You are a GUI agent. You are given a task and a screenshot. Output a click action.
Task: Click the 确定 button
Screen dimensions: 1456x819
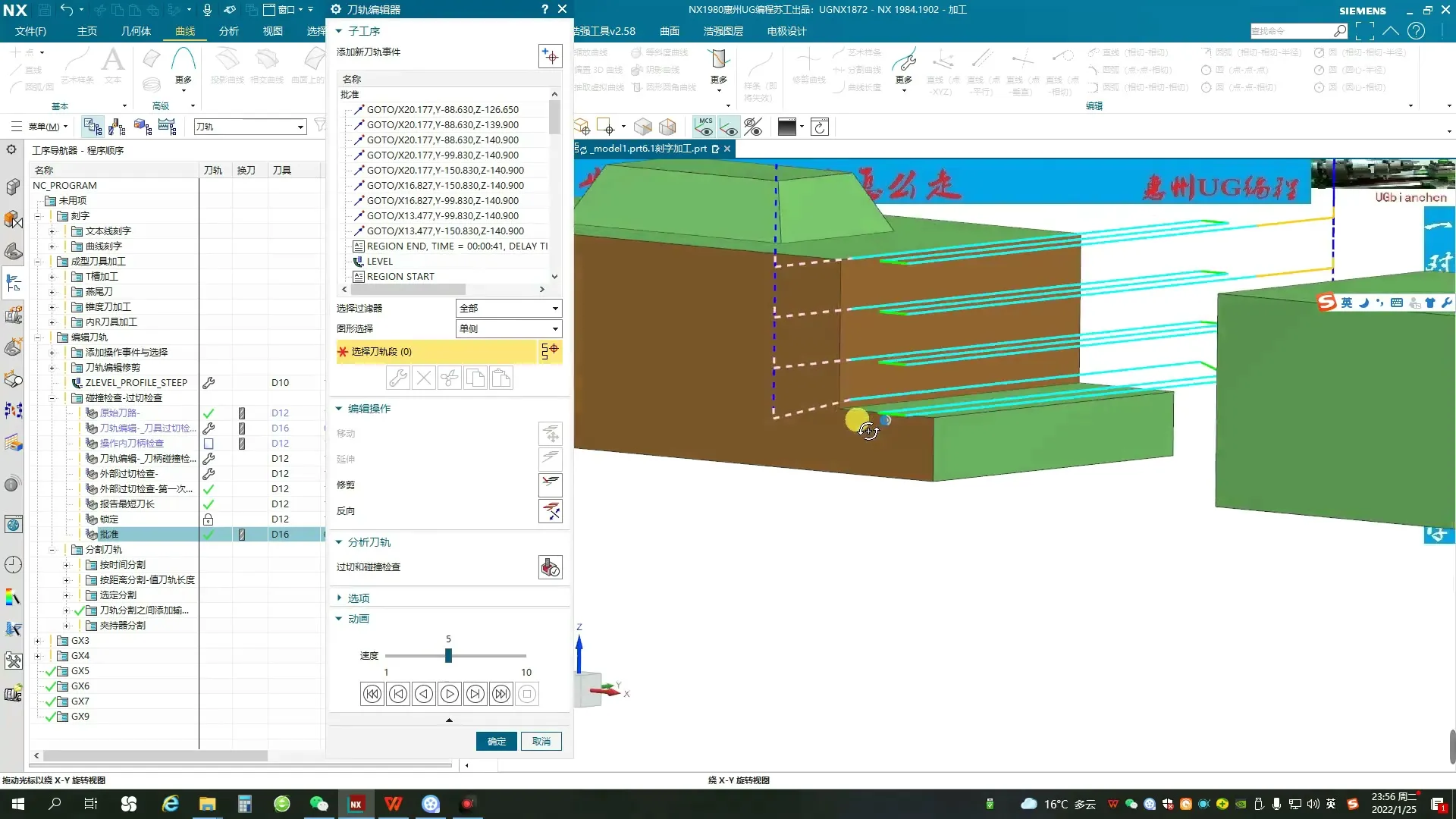click(496, 741)
